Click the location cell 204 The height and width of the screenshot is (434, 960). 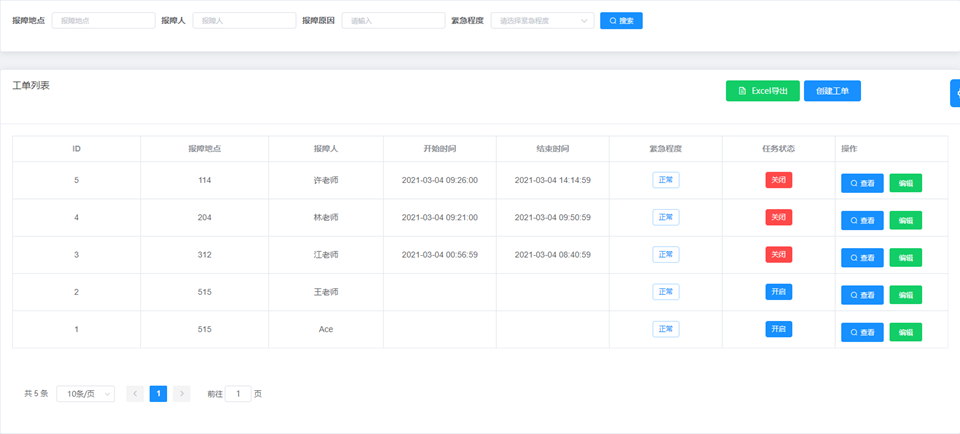(204, 217)
